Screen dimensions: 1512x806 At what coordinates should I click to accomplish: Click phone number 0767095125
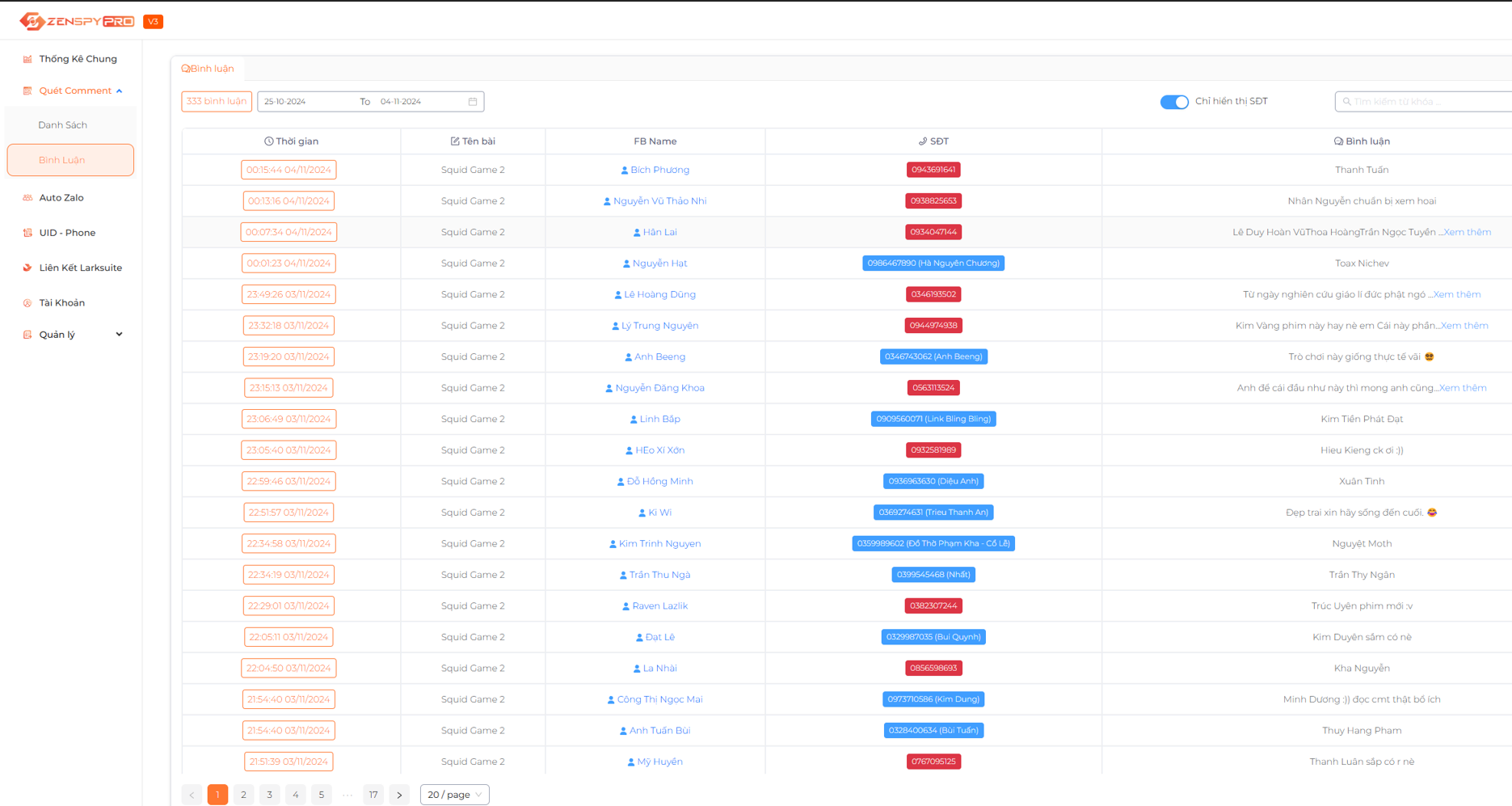933,762
